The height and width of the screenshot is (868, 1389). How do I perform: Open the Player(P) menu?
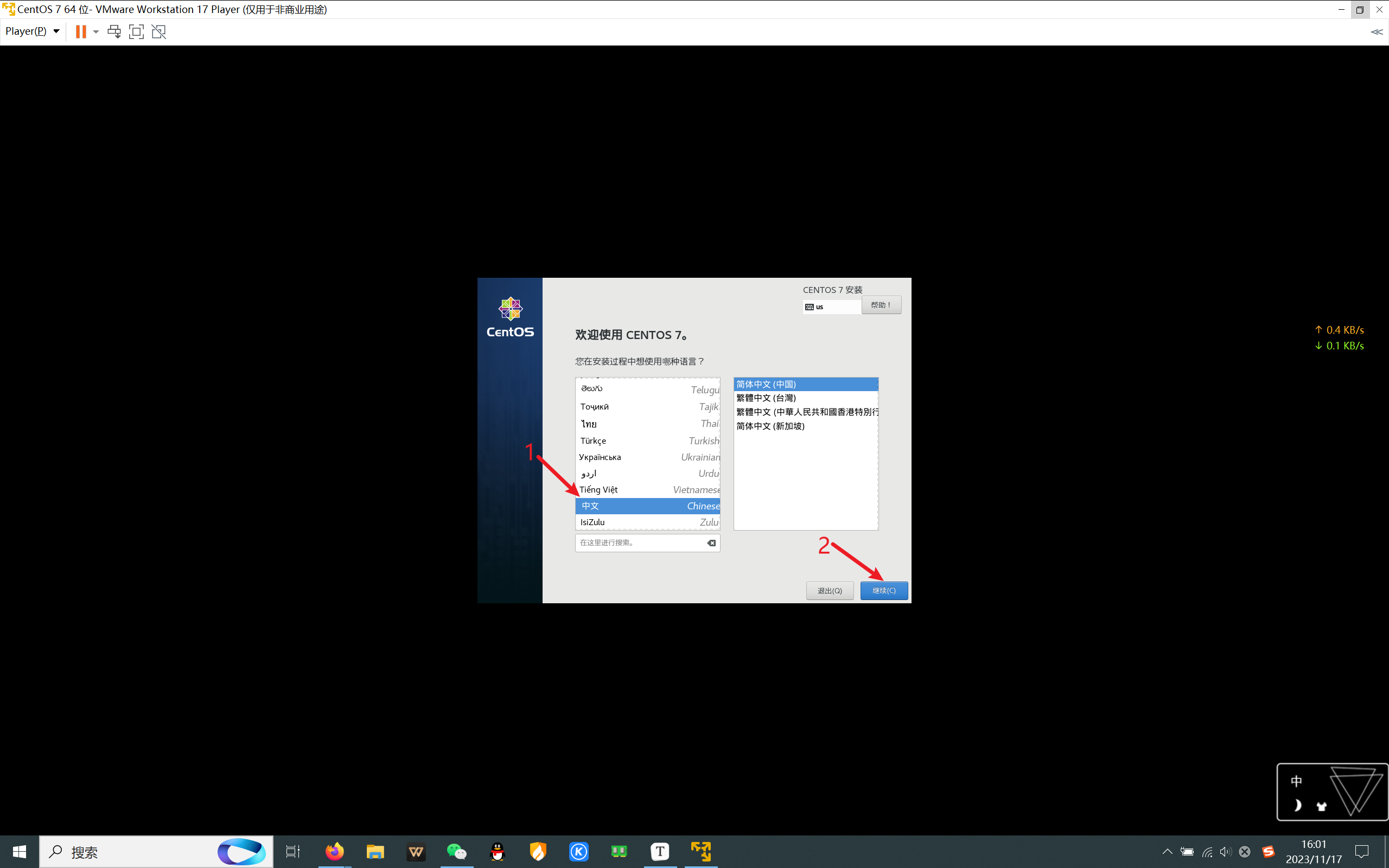32,31
